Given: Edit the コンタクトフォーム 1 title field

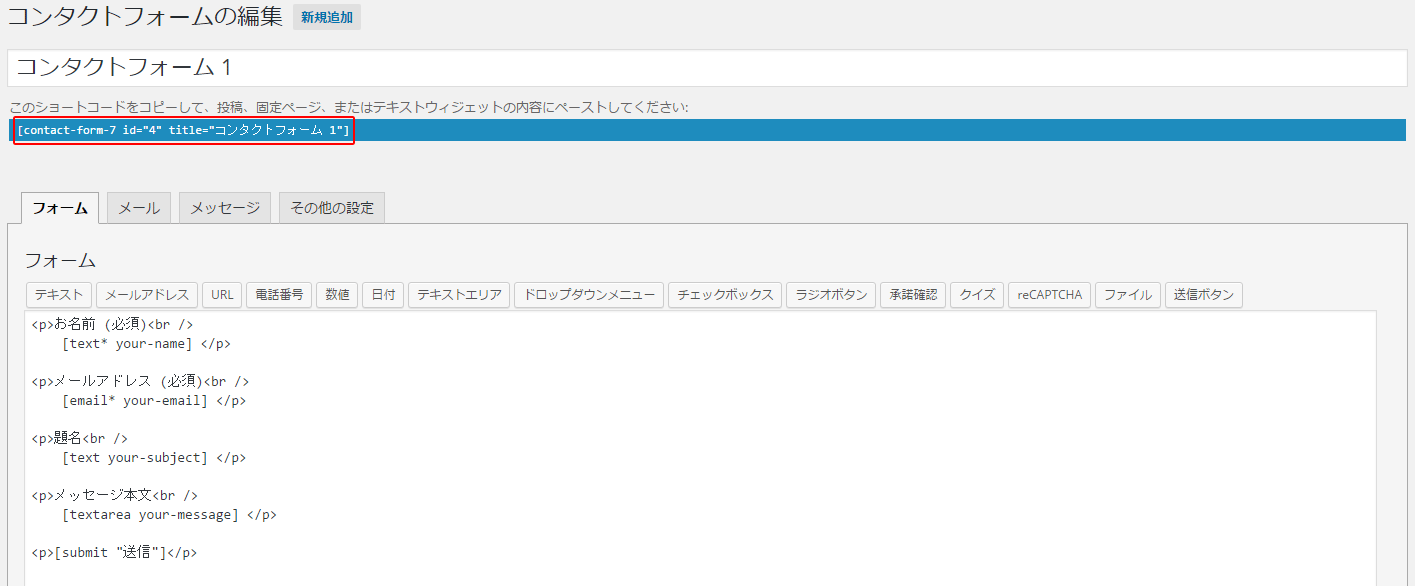Looking at the screenshot, I should click(707, 68).
